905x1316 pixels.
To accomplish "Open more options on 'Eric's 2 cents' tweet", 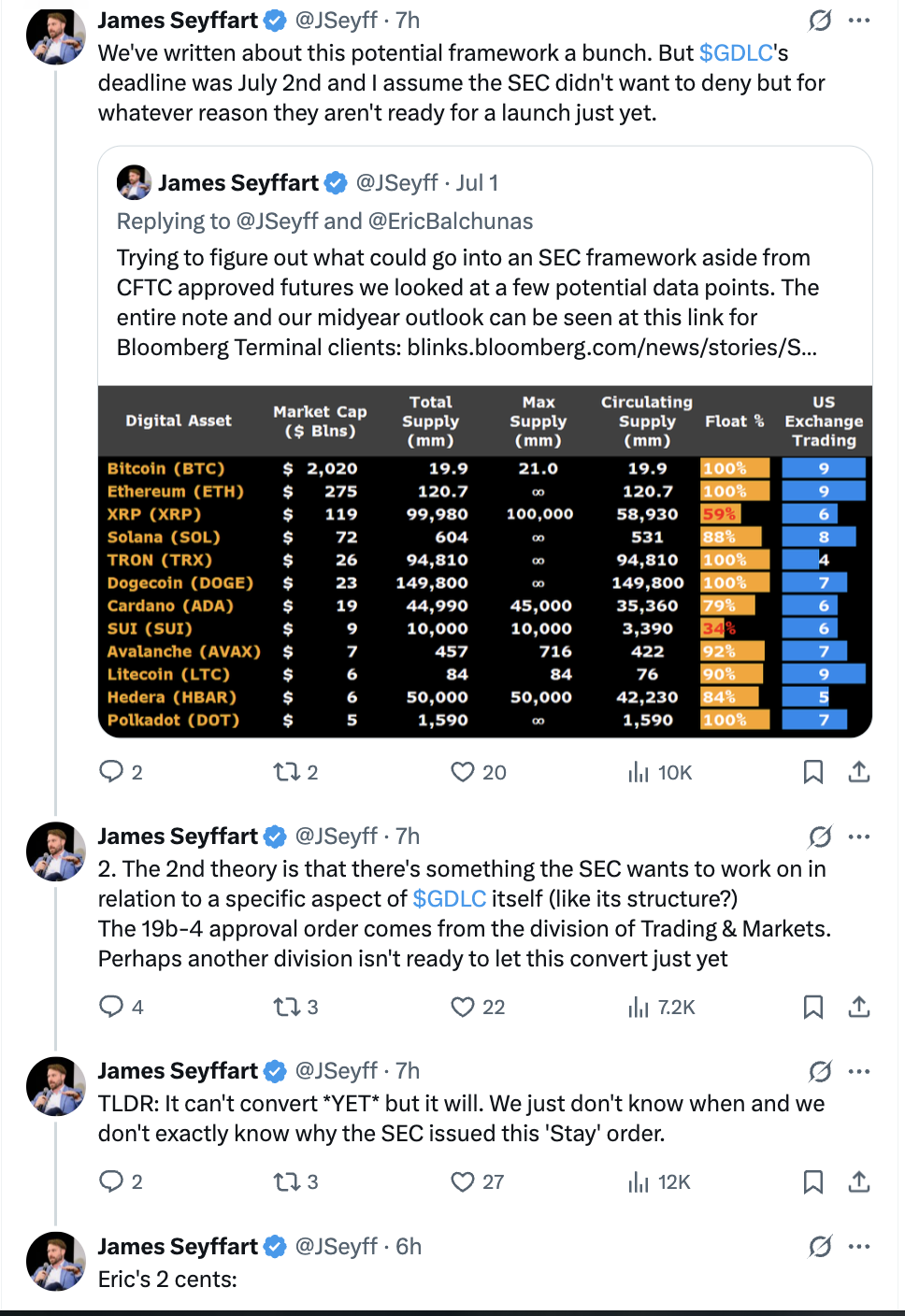I will tap(859, 1246).
